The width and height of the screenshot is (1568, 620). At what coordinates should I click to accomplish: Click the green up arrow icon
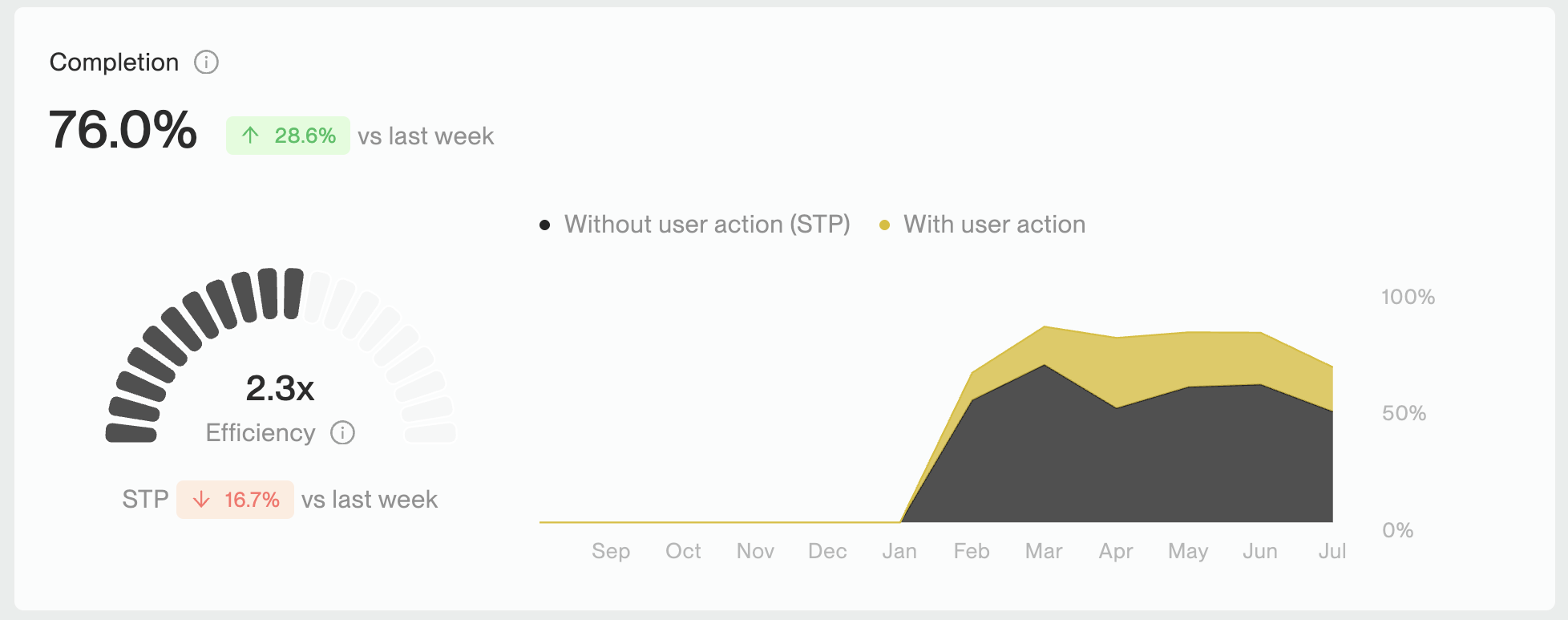[250, 136]
